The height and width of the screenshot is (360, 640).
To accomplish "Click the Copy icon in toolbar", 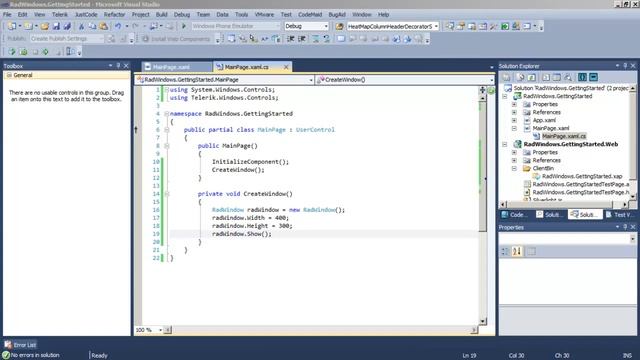I will click(92, 26).
